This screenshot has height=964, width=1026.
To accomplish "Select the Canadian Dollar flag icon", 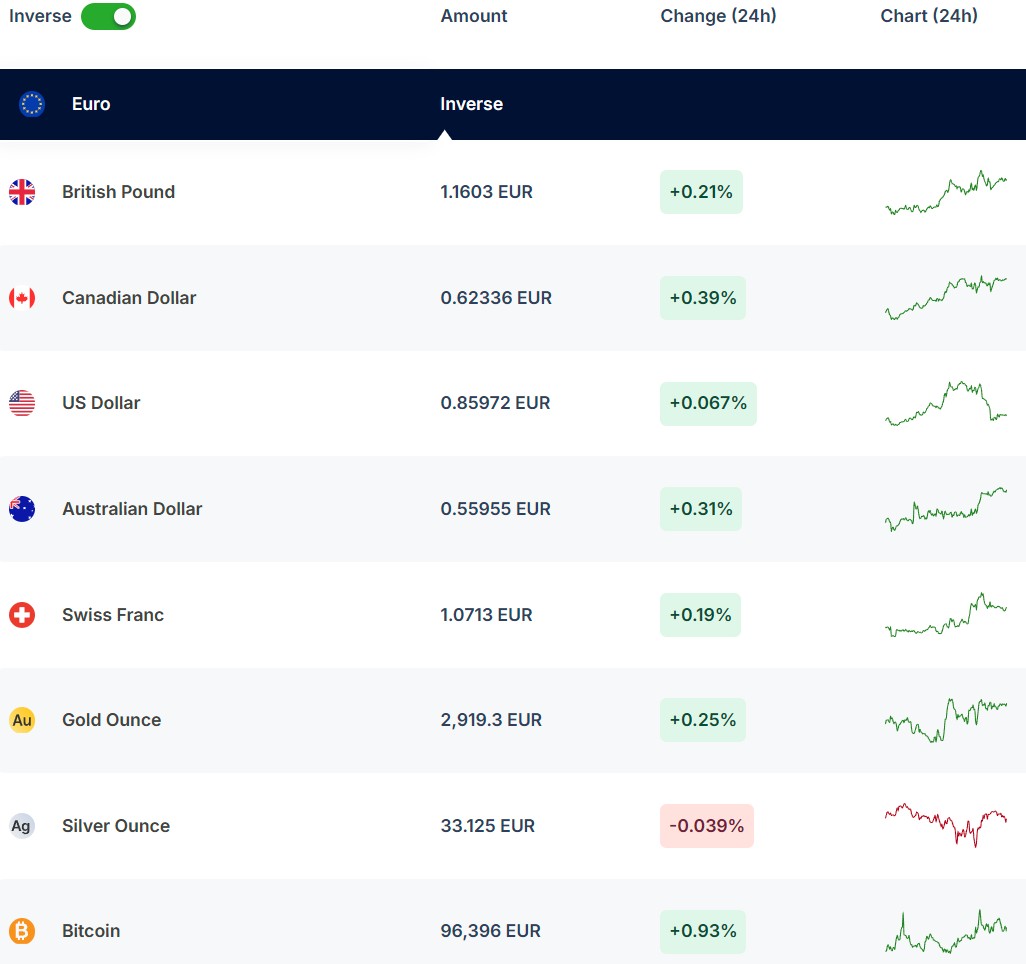I will 22,298.
